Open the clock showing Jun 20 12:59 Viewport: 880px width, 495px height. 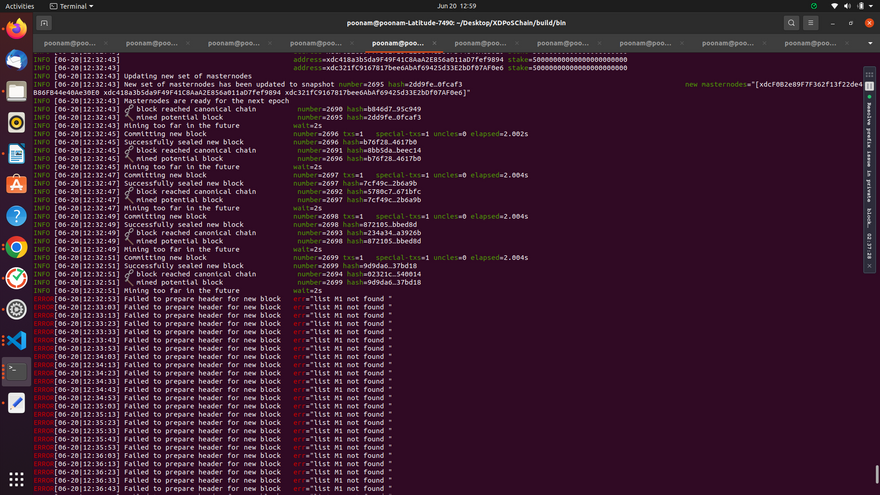point(439,6)
